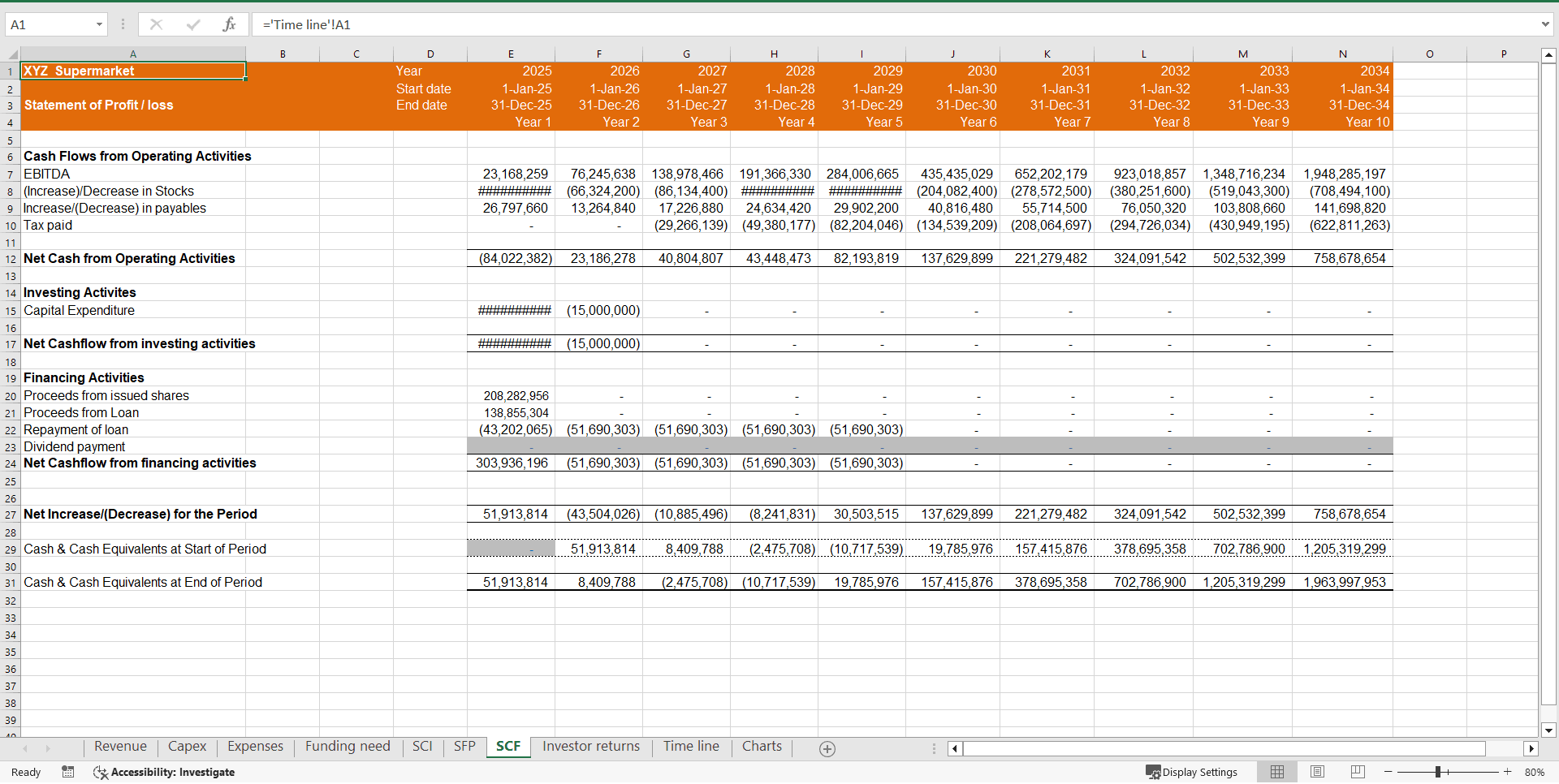Open the Time line sheet tab

point(691,747)
